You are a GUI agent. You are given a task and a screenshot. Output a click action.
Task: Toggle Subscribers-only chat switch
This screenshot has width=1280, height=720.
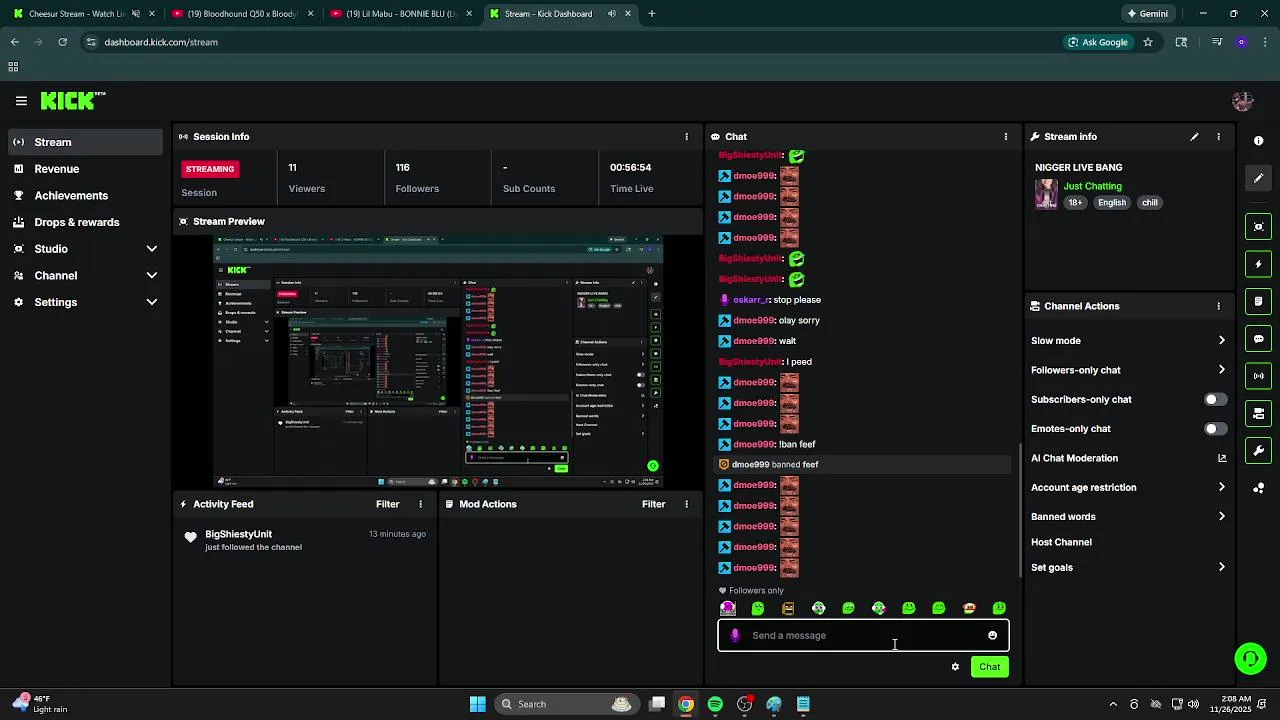tap(1215, 399)
